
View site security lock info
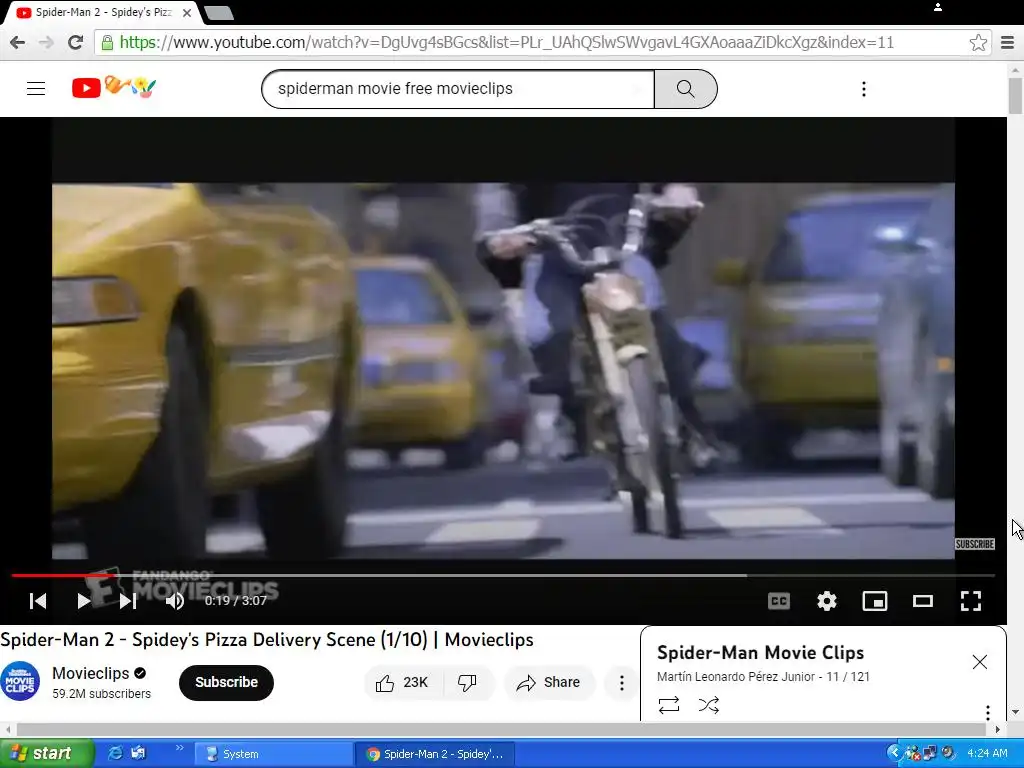(107, 42)
